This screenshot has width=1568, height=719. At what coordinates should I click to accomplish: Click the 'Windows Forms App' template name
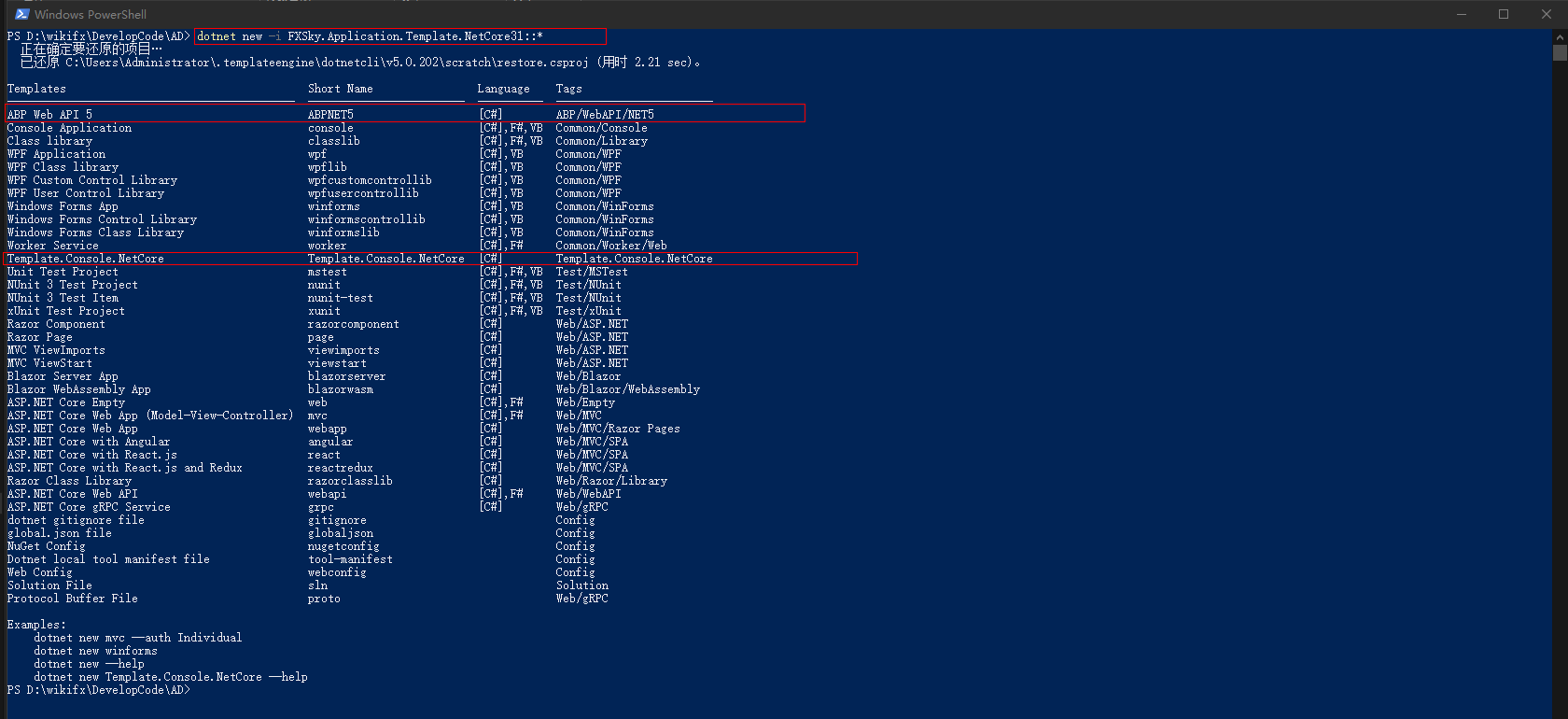63,206
